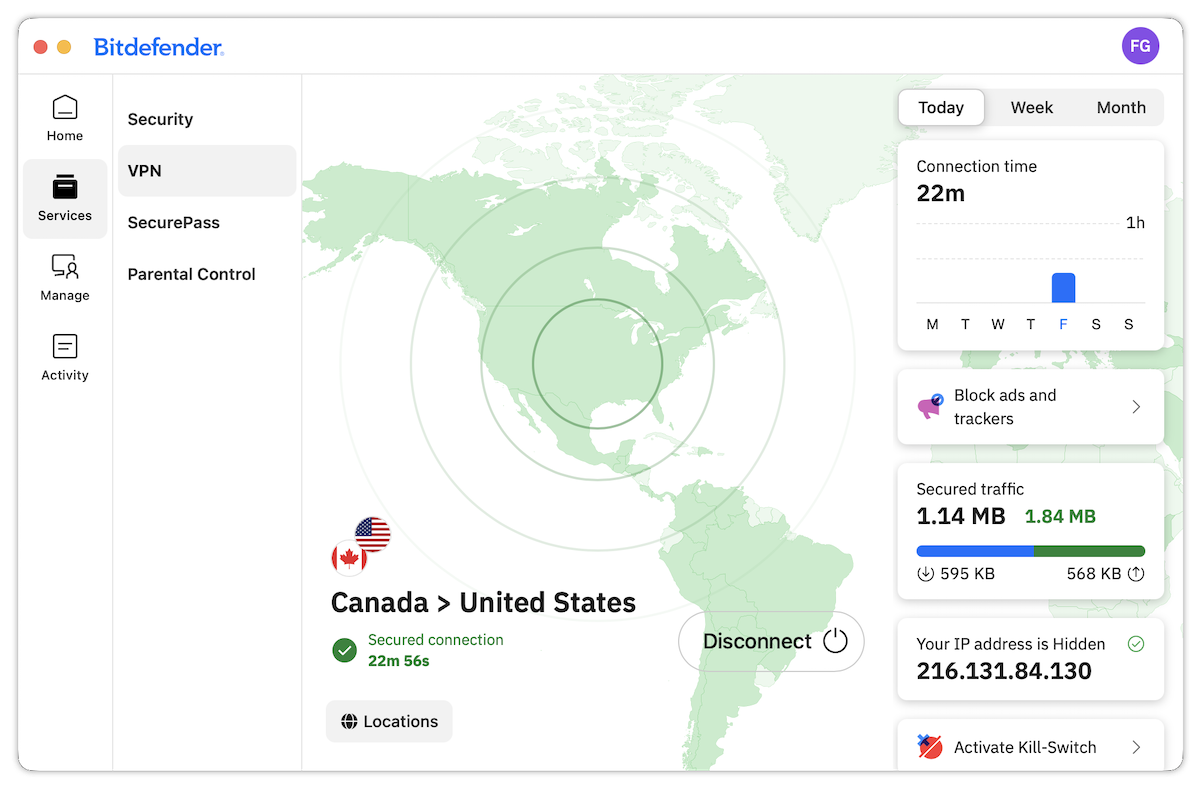The width and height of the screenshot is (1200, 790).
Task: Open the Locations button
Action: pos(389,721)
